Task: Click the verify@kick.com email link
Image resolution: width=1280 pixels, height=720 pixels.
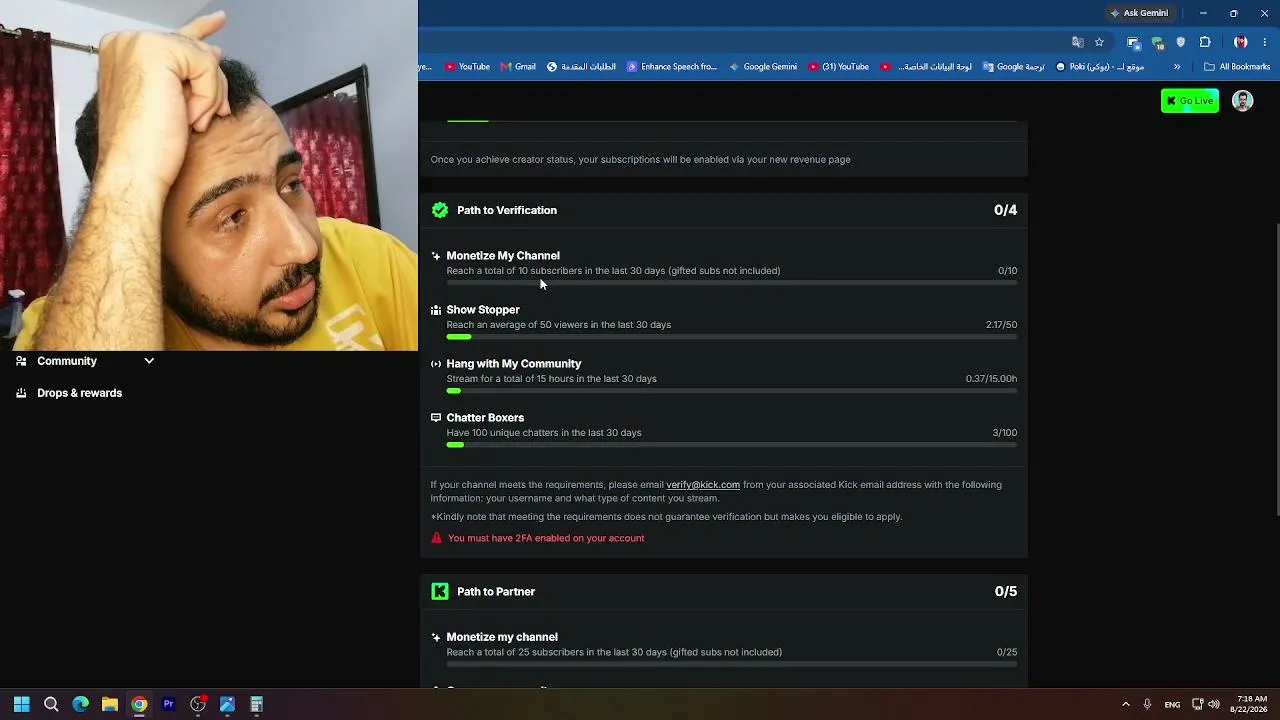Action: 703,485
